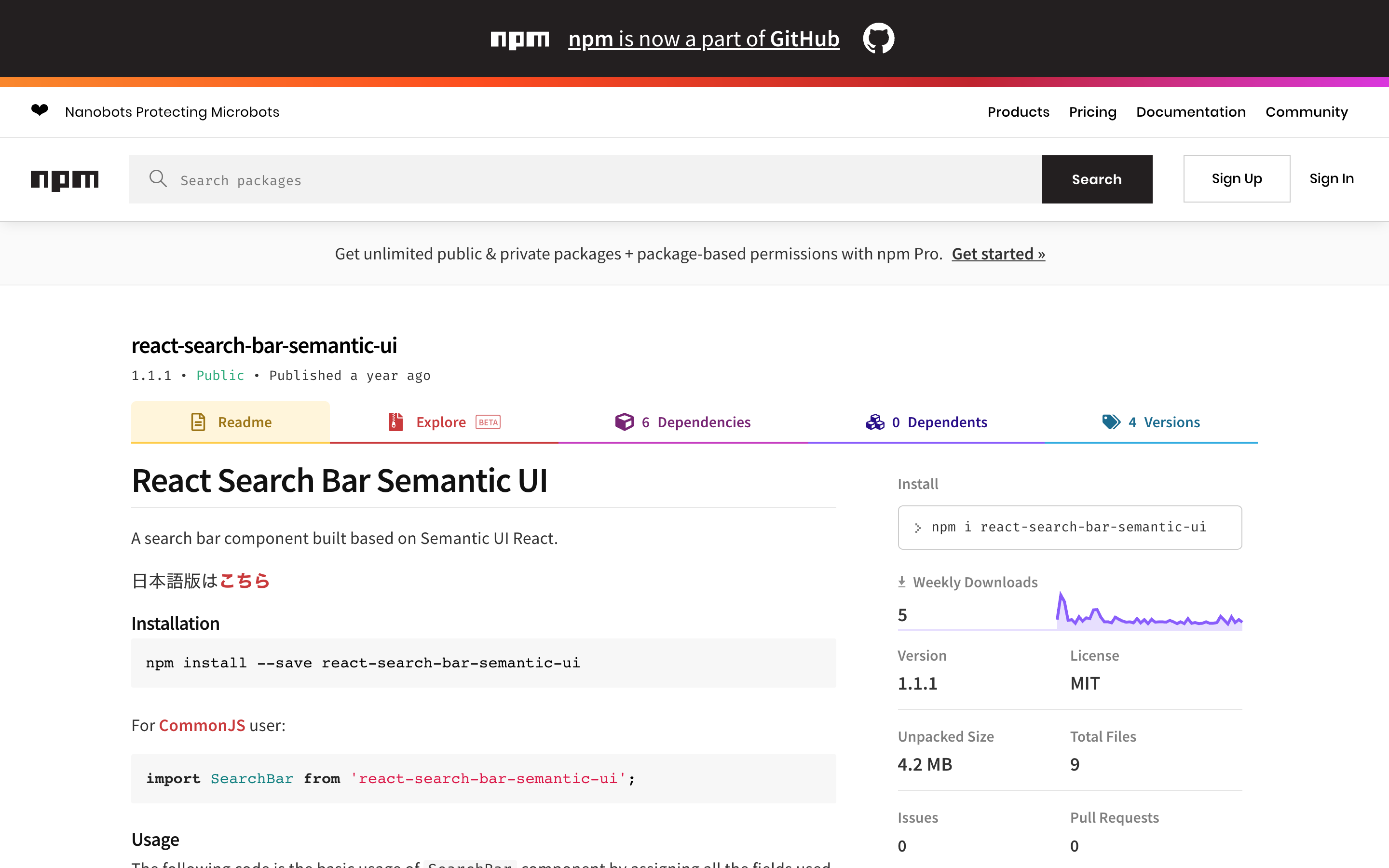1389x868 pixels.
Task: Click the black Search button
Action: (x=1096, y=179)
